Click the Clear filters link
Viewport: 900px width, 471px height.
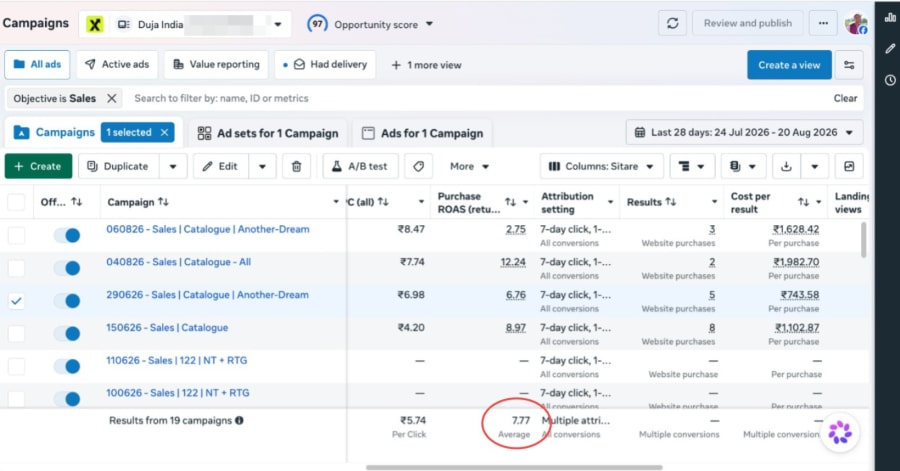pyautogui.click(x=845, y=99)
